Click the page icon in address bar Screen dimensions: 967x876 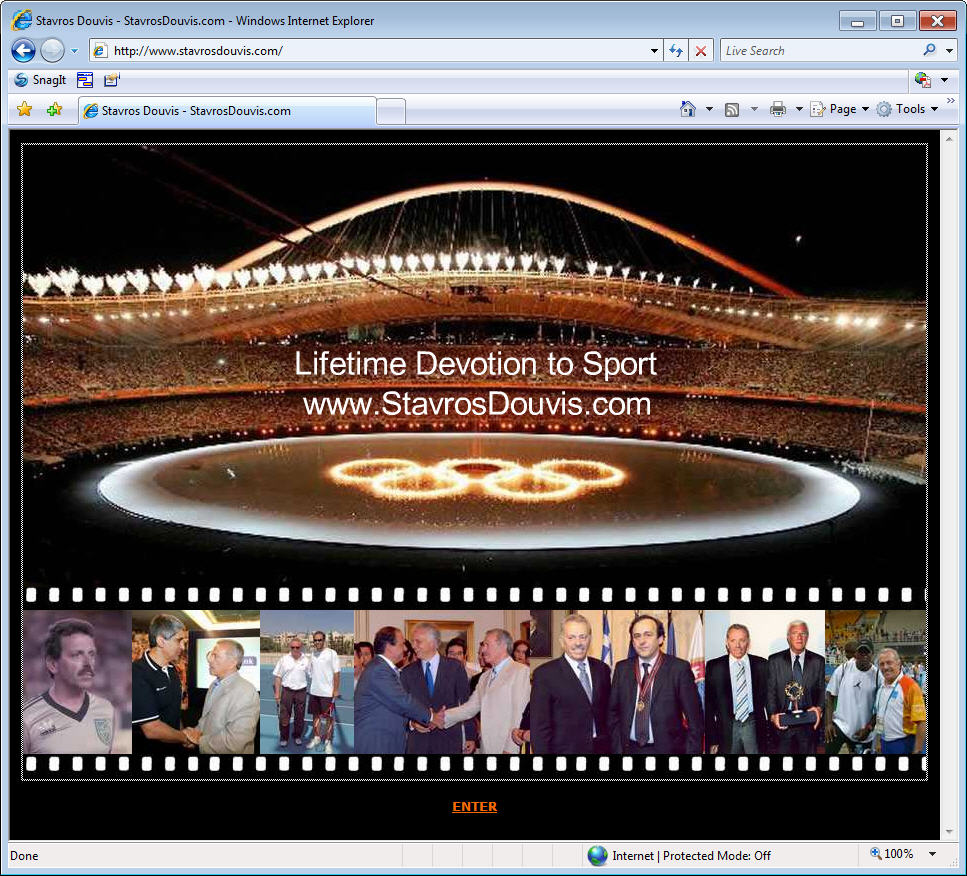[x=100, y=51]
